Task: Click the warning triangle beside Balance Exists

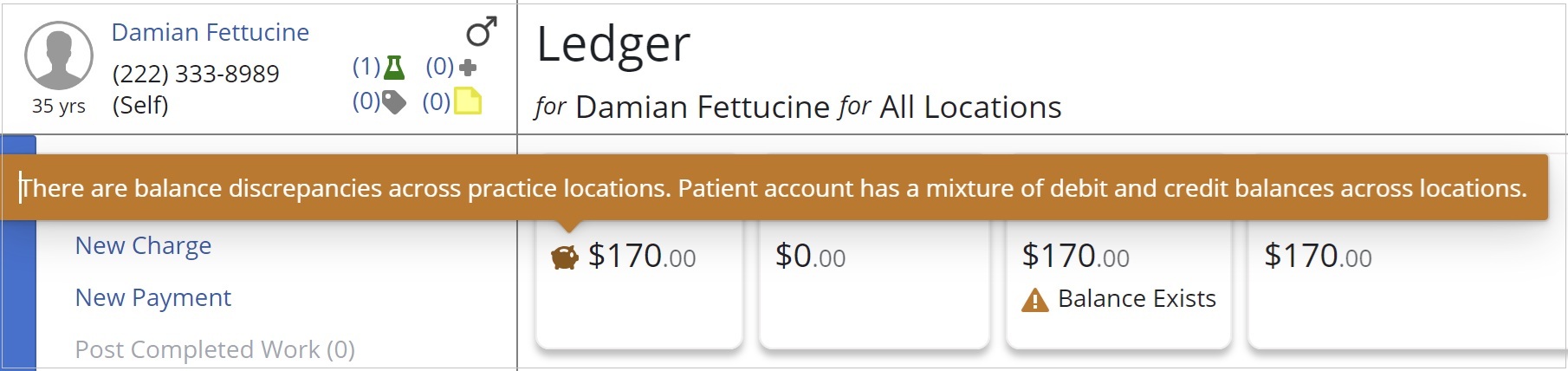Action: point(1034,300)
